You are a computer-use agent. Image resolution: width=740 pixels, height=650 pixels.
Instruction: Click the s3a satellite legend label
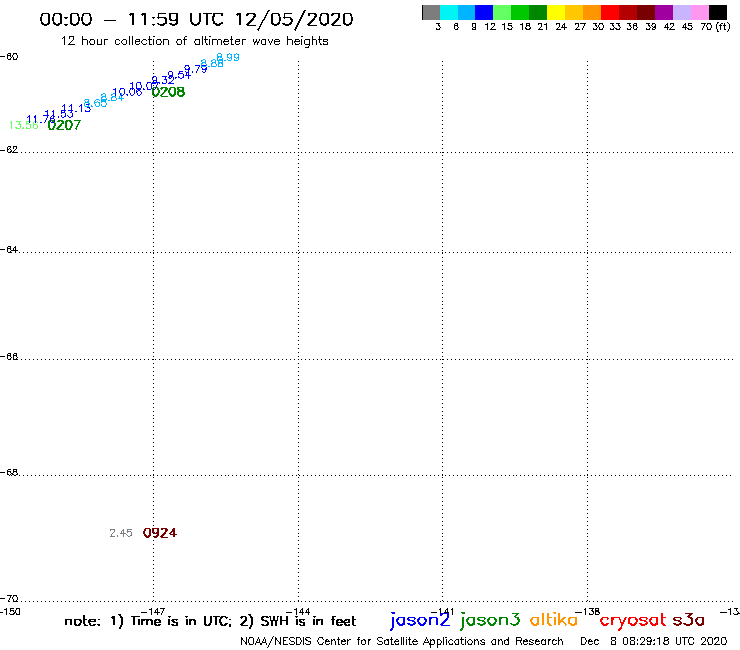689,620
